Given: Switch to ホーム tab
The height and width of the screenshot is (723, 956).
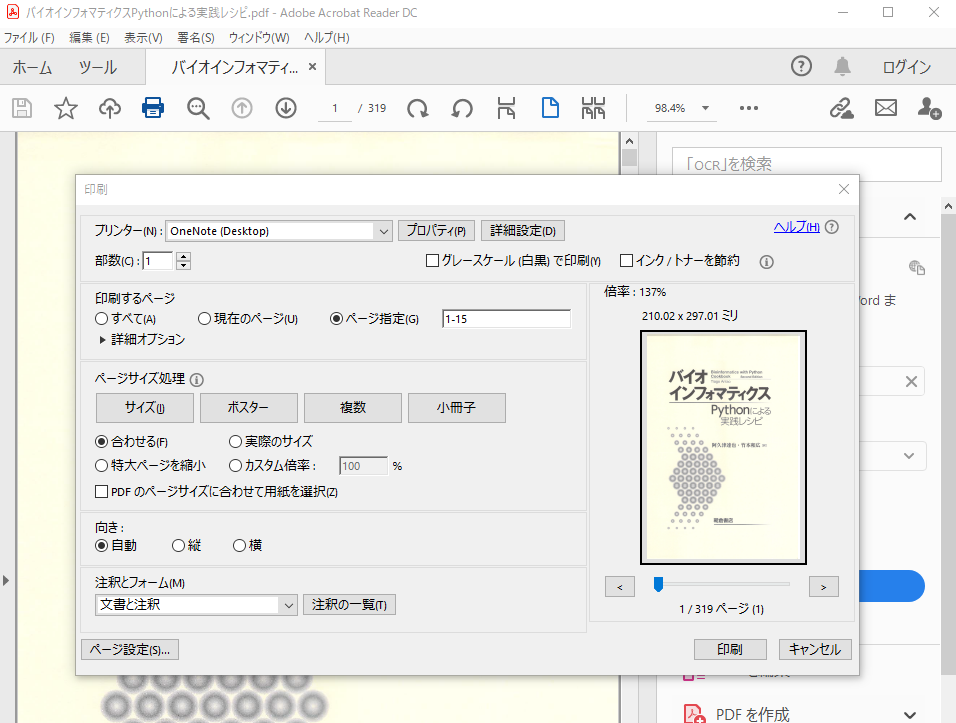Looking at the screenshot, I should coord(32,67).
